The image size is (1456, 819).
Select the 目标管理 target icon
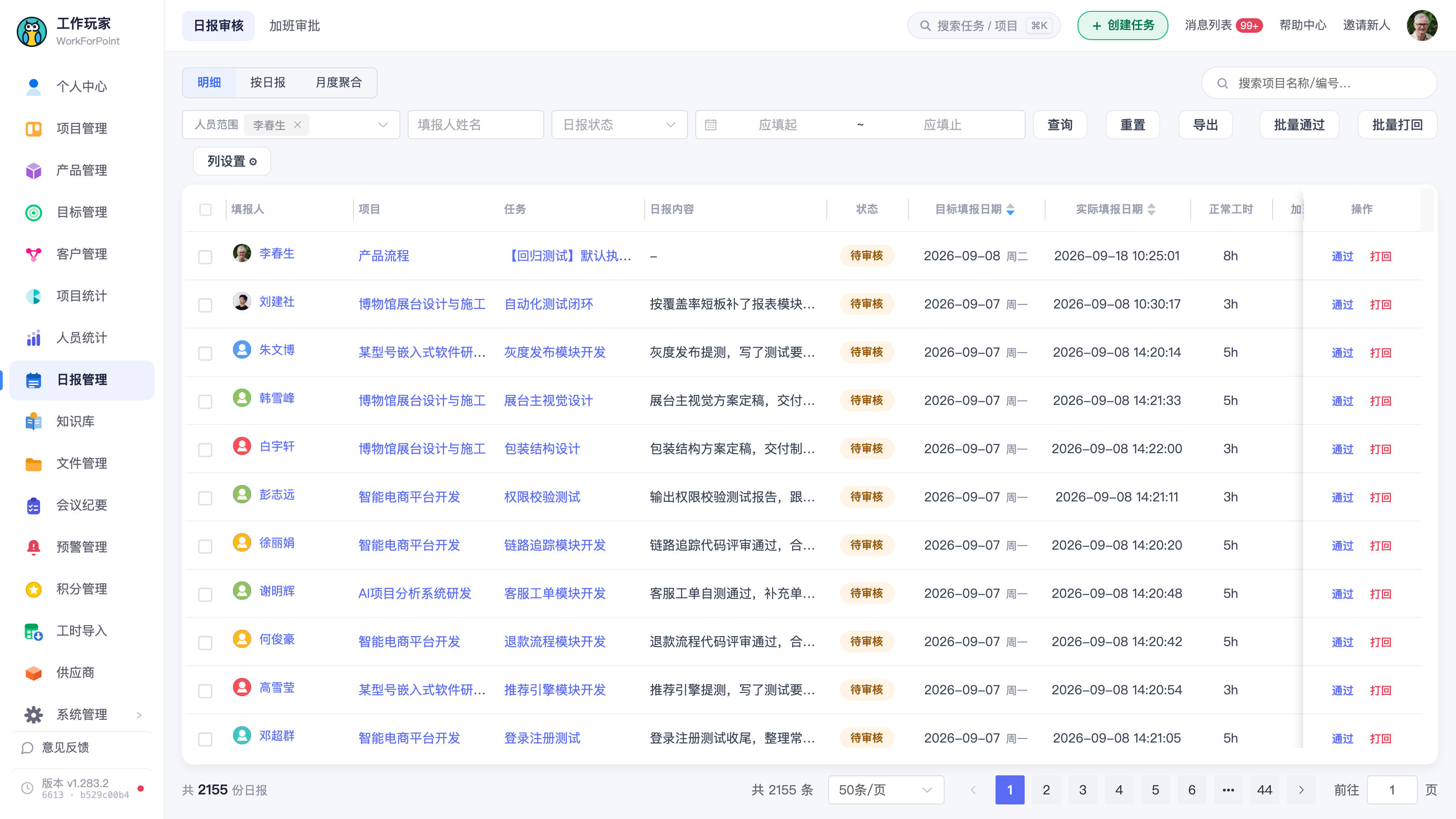33,212
